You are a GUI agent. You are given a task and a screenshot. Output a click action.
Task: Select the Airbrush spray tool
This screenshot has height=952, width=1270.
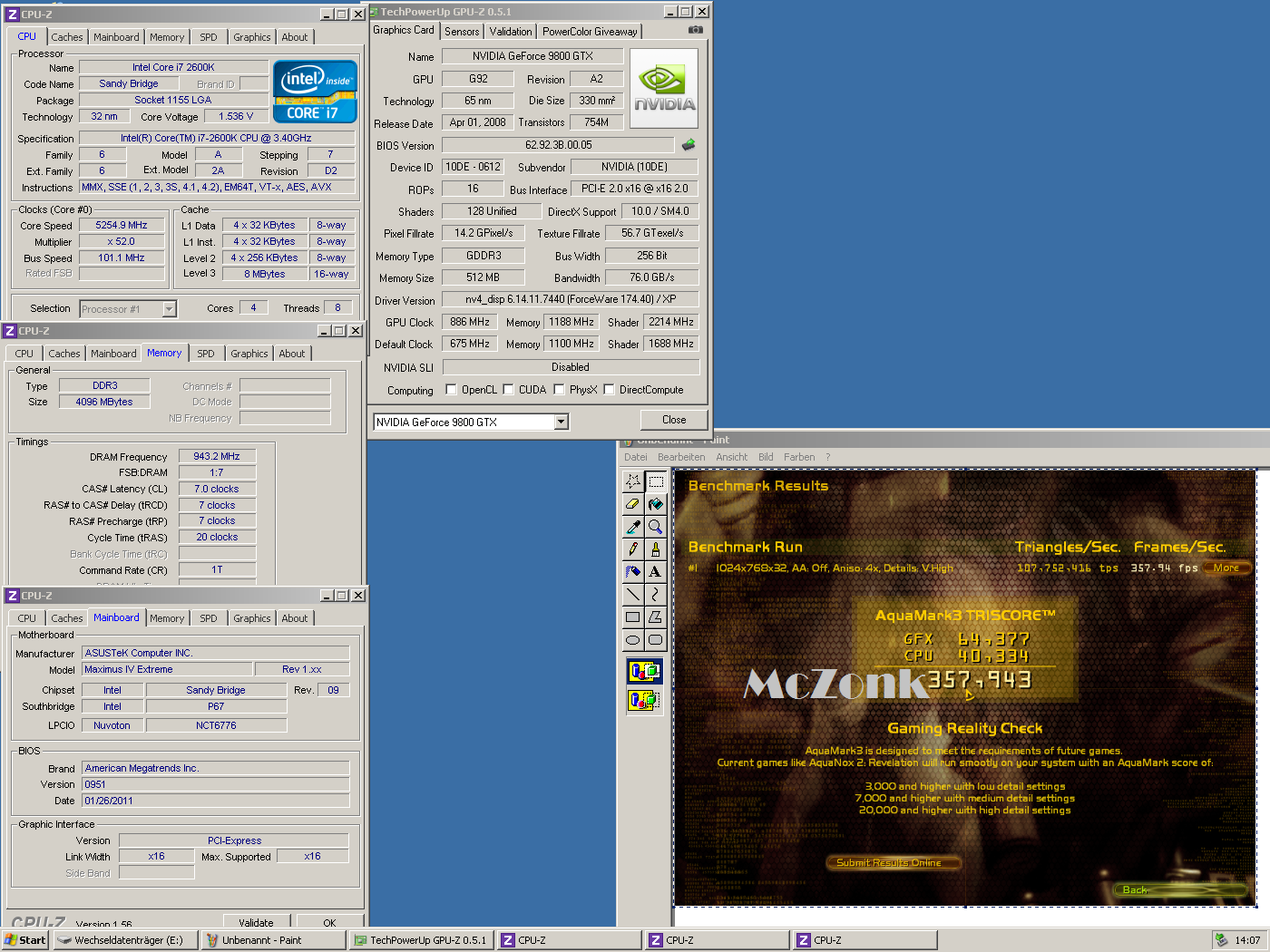click(x=632, y=572)
